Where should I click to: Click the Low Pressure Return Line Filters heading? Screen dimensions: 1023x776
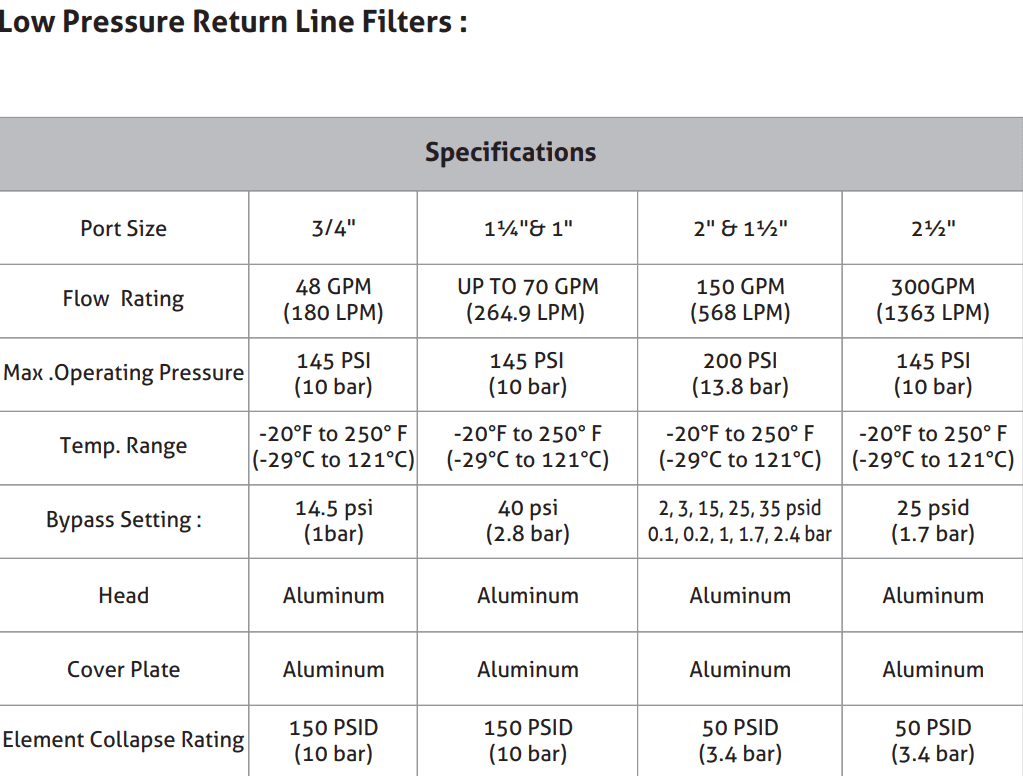point(233,22)
